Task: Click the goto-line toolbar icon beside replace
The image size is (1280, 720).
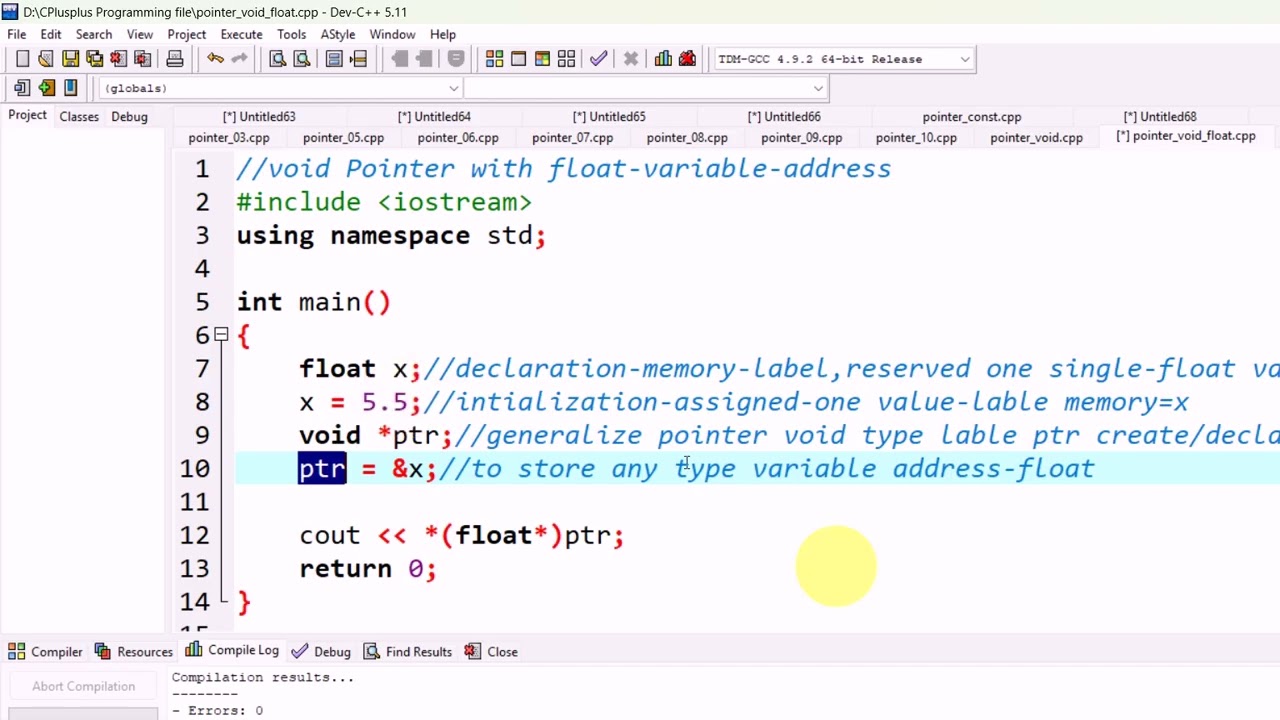Action: [358, 59]
